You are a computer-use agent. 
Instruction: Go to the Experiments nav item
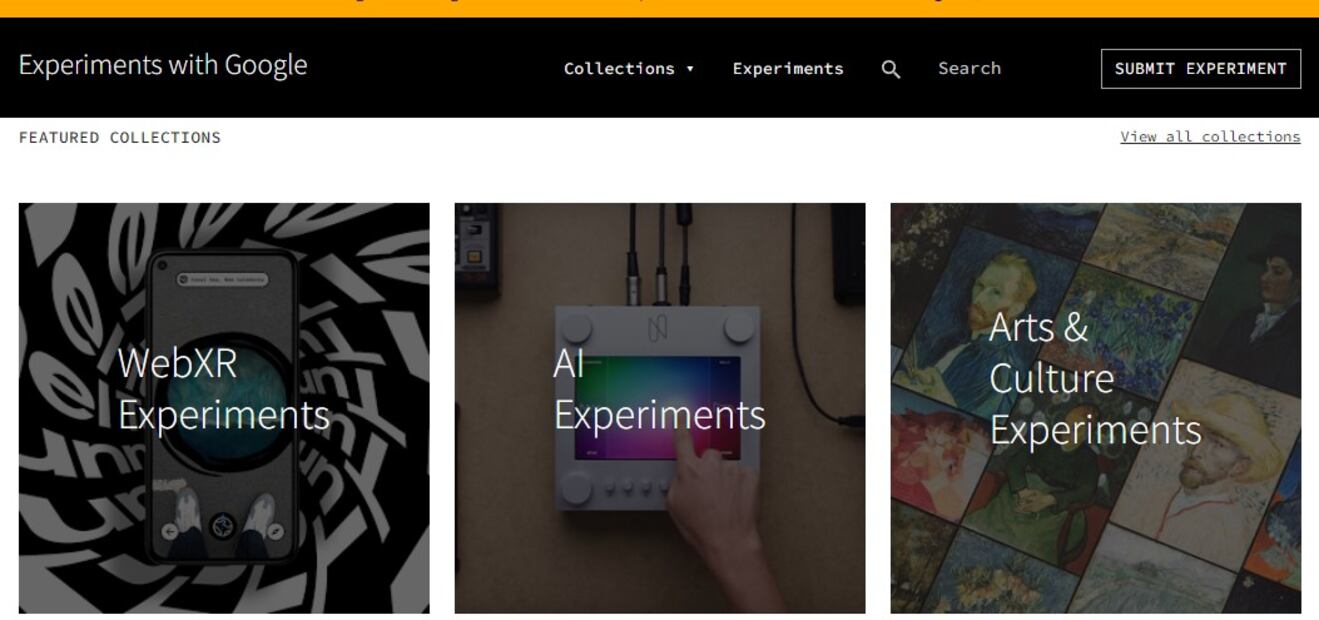787,69
